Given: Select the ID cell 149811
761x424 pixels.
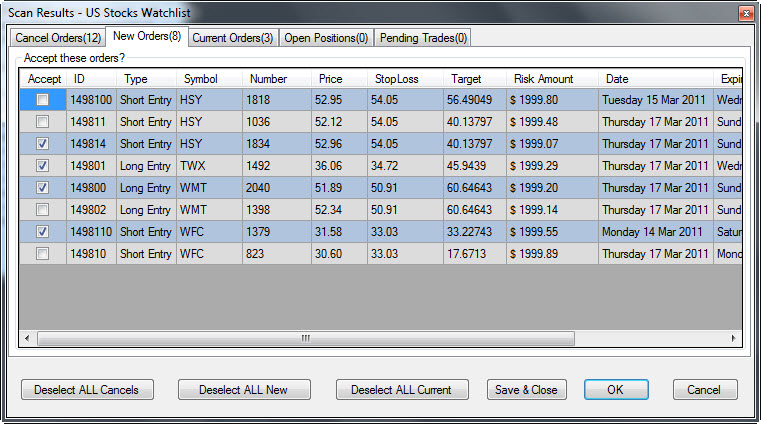Looking at the screenshot, I should click(91, 121).
